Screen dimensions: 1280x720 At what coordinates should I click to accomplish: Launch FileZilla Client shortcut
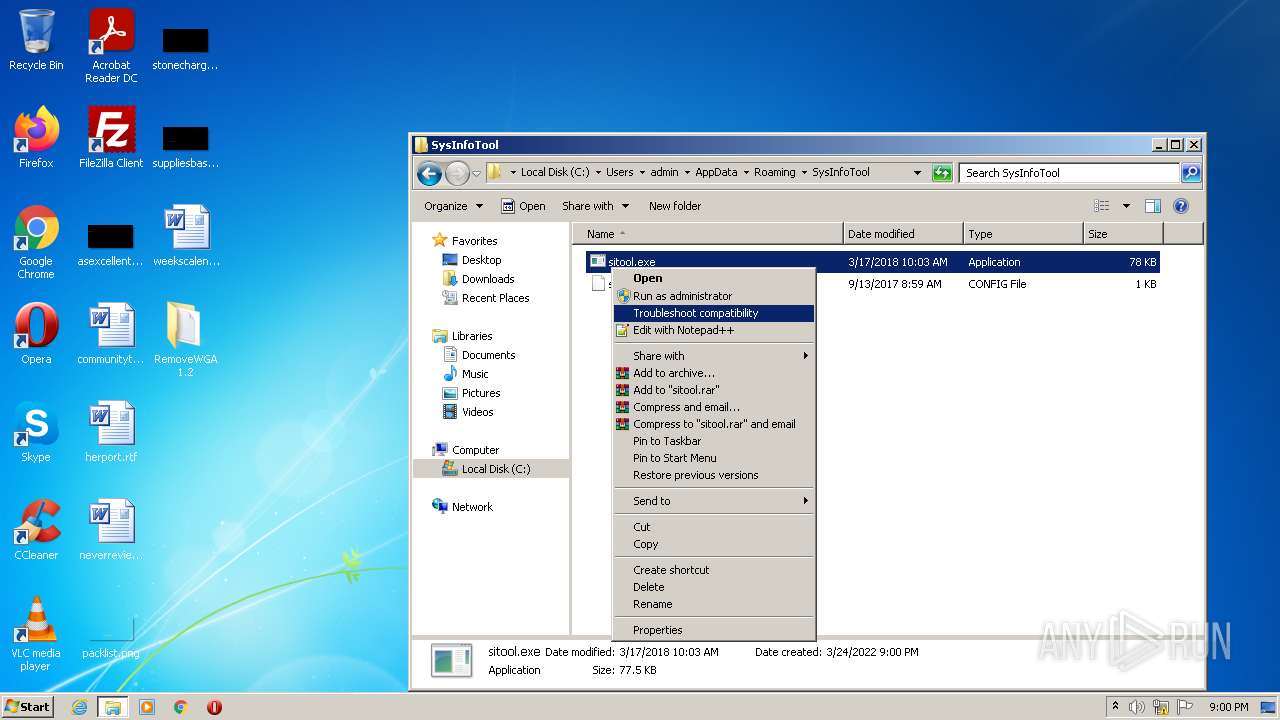coord(111,137)
